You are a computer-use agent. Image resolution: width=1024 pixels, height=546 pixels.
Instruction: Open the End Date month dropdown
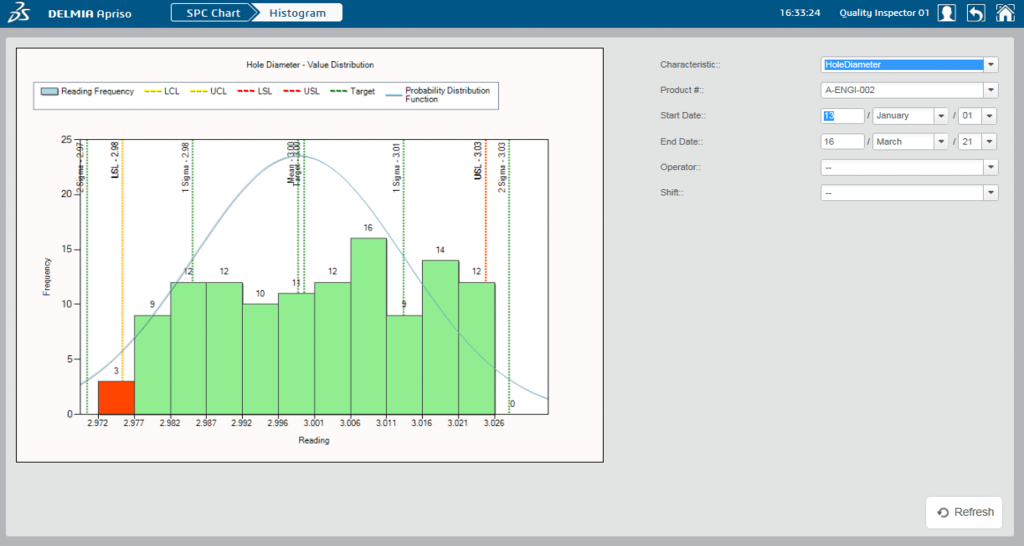tap(940, 142)
